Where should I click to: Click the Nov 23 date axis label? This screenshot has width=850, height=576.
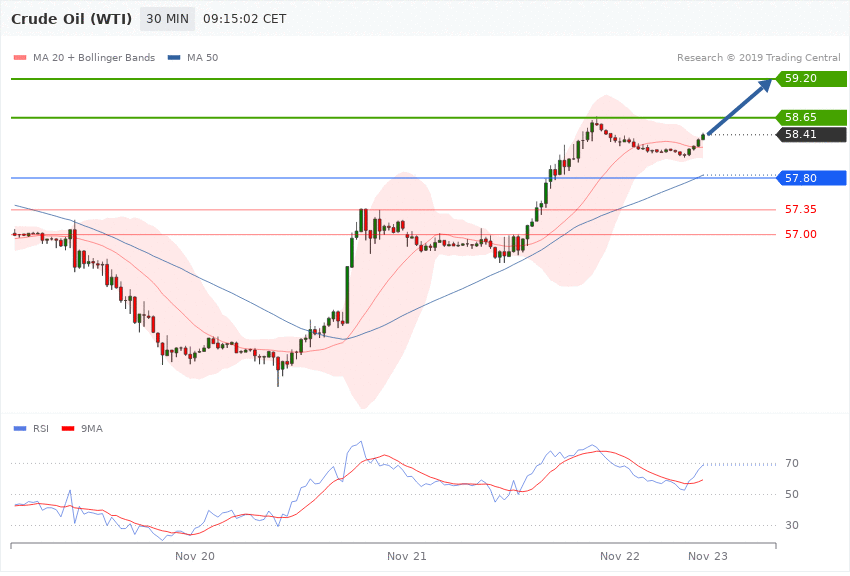tap(708, 556)
